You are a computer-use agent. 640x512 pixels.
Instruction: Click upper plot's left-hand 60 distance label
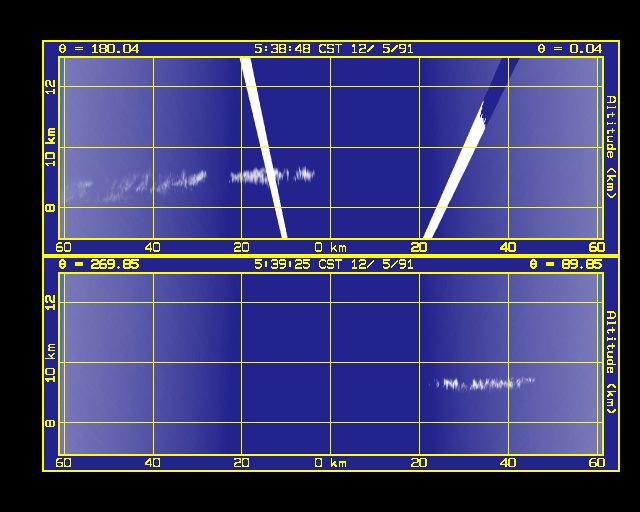coord(63,247)
